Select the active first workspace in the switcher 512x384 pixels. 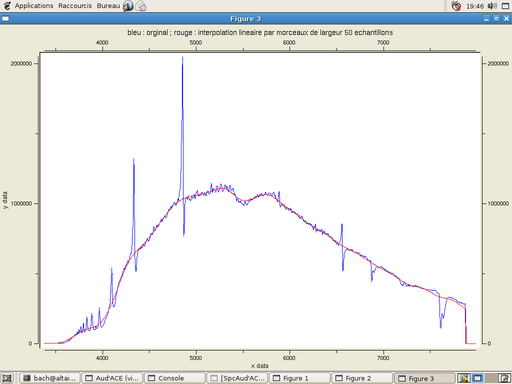click(478, 378)
